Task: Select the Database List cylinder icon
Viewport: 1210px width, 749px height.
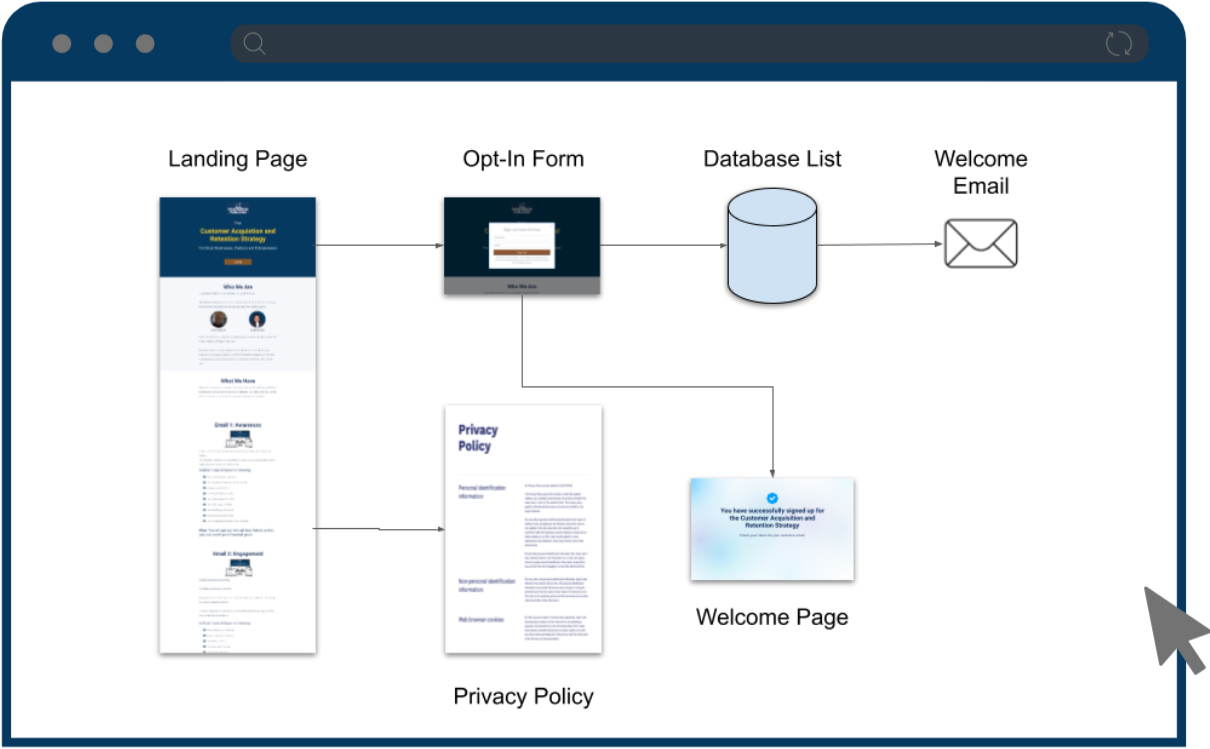Action: coord(772,246)
